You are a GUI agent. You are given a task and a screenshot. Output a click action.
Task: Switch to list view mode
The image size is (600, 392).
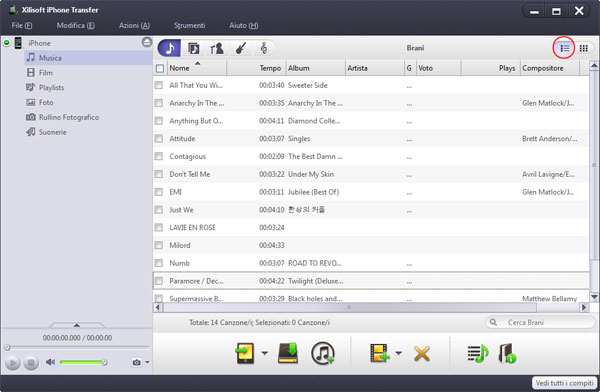point(564,48)
